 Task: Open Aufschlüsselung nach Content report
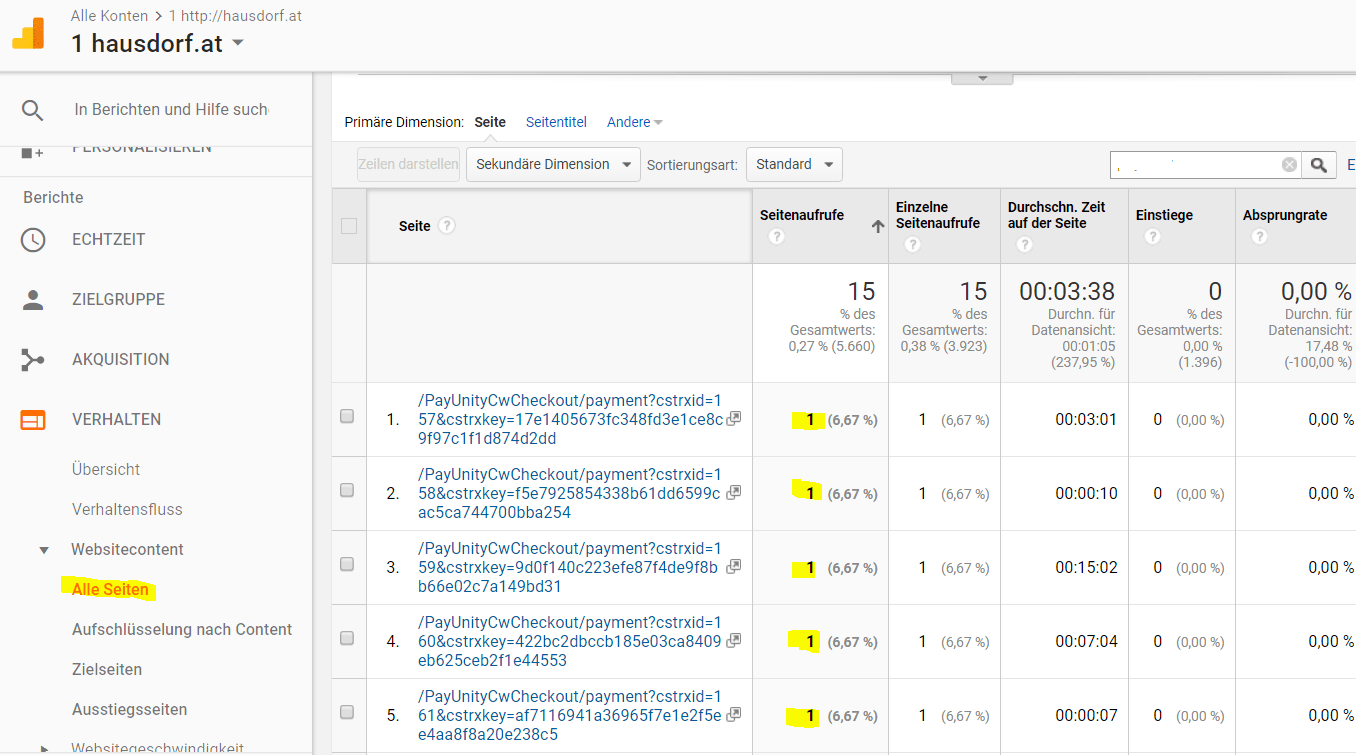182,630
